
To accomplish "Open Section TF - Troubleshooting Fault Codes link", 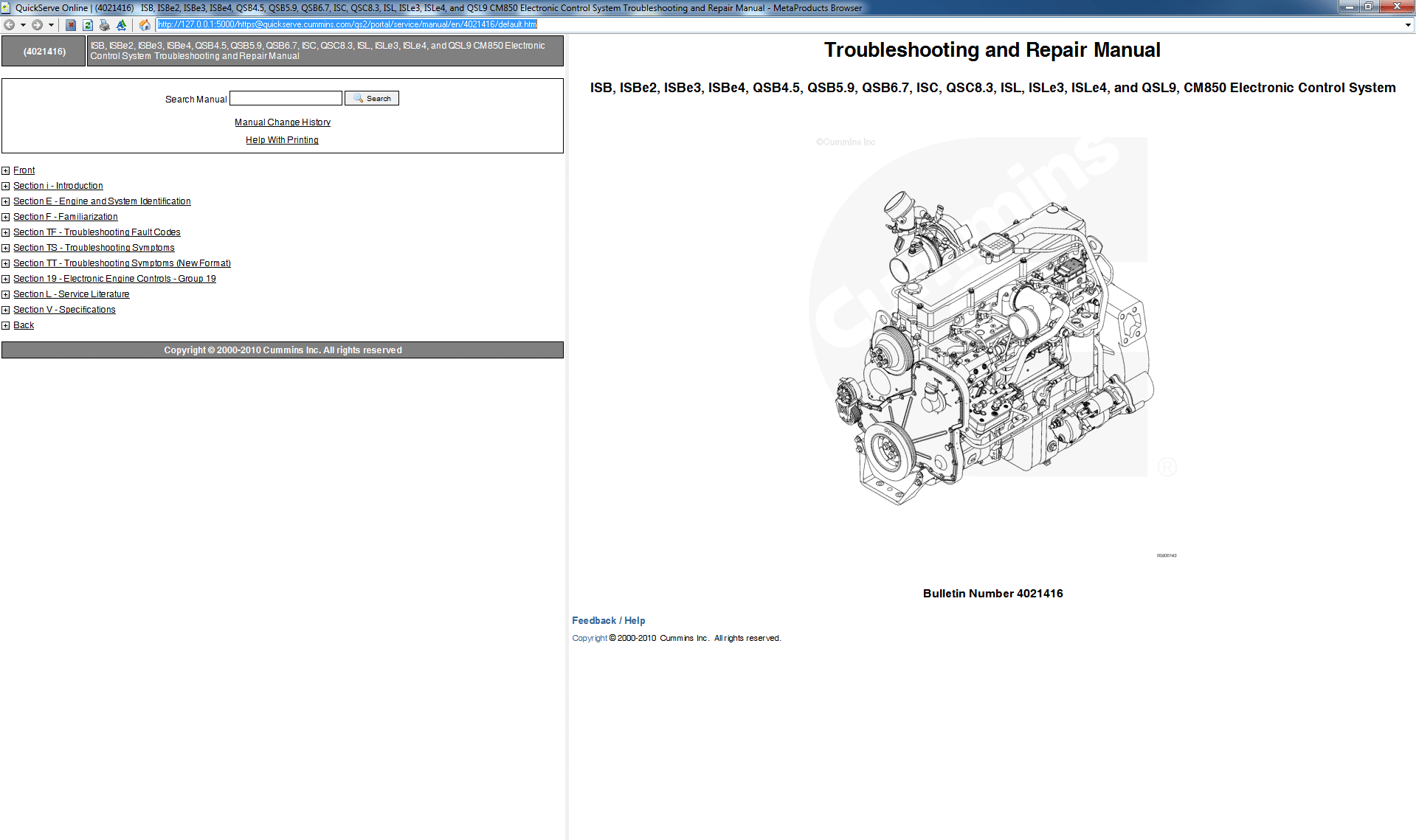I will pyautogui.click(x=97, y=232).
